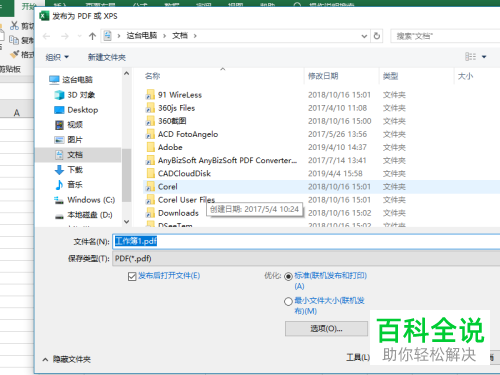Viewport: 500px width, 375px height.
Task: Click the 文件名 input field
Action: 306,241
